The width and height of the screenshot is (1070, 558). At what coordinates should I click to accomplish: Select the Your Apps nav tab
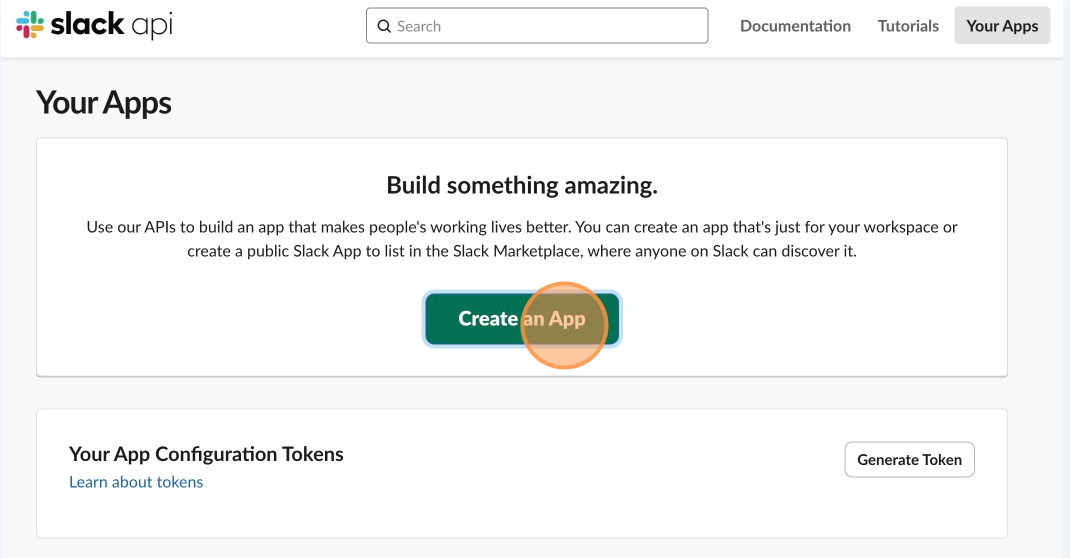click(1002, 26)
